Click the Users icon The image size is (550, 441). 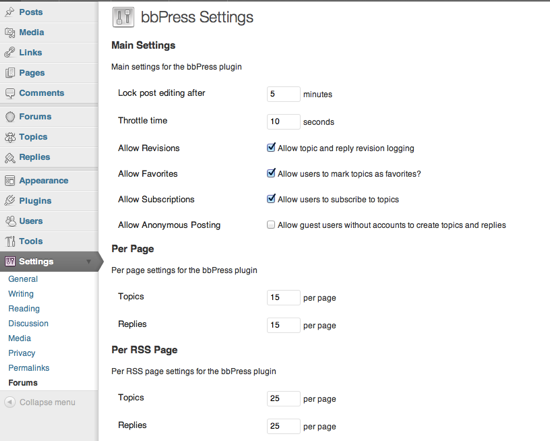[10, 221]
